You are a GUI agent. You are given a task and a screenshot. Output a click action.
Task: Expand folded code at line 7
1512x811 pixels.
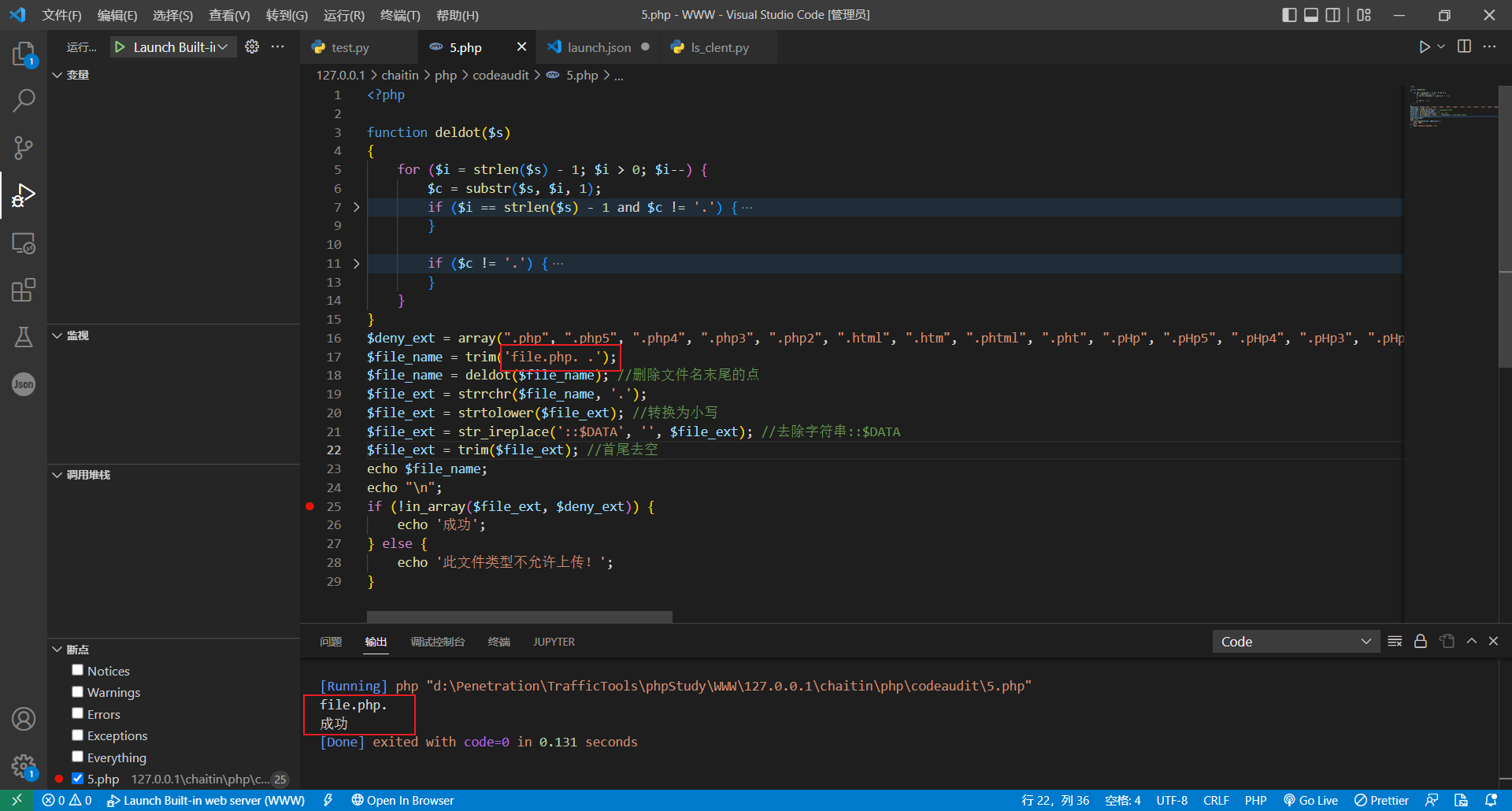pyautogui.click(x=357, y=207)
